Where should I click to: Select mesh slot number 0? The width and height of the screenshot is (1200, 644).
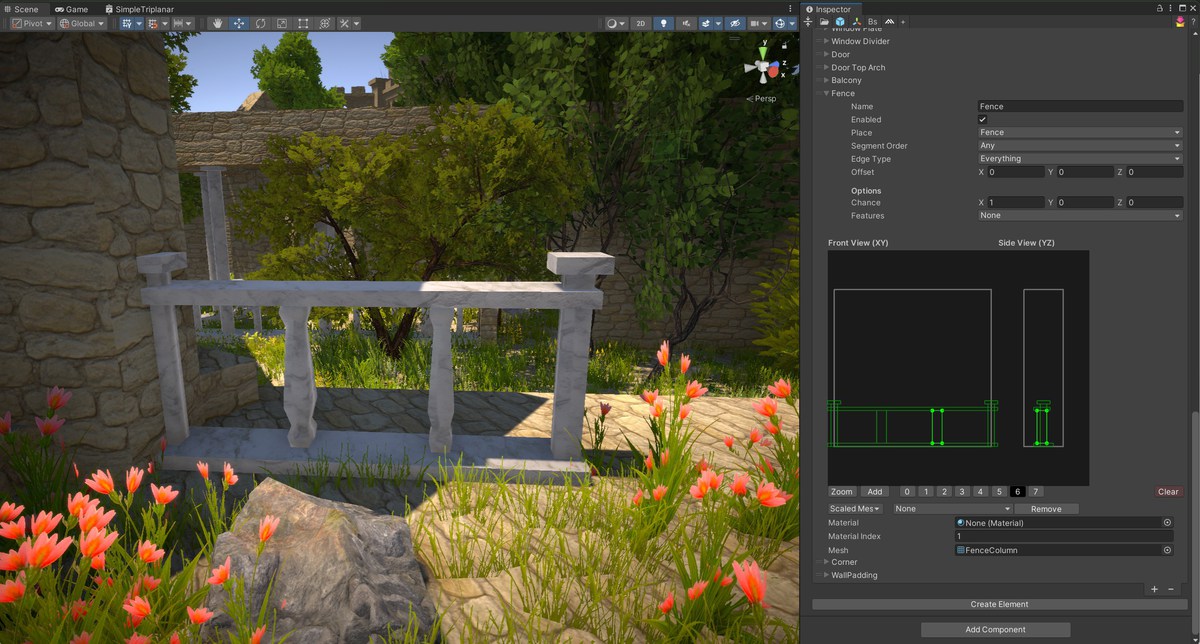click(x=907, y=492)
